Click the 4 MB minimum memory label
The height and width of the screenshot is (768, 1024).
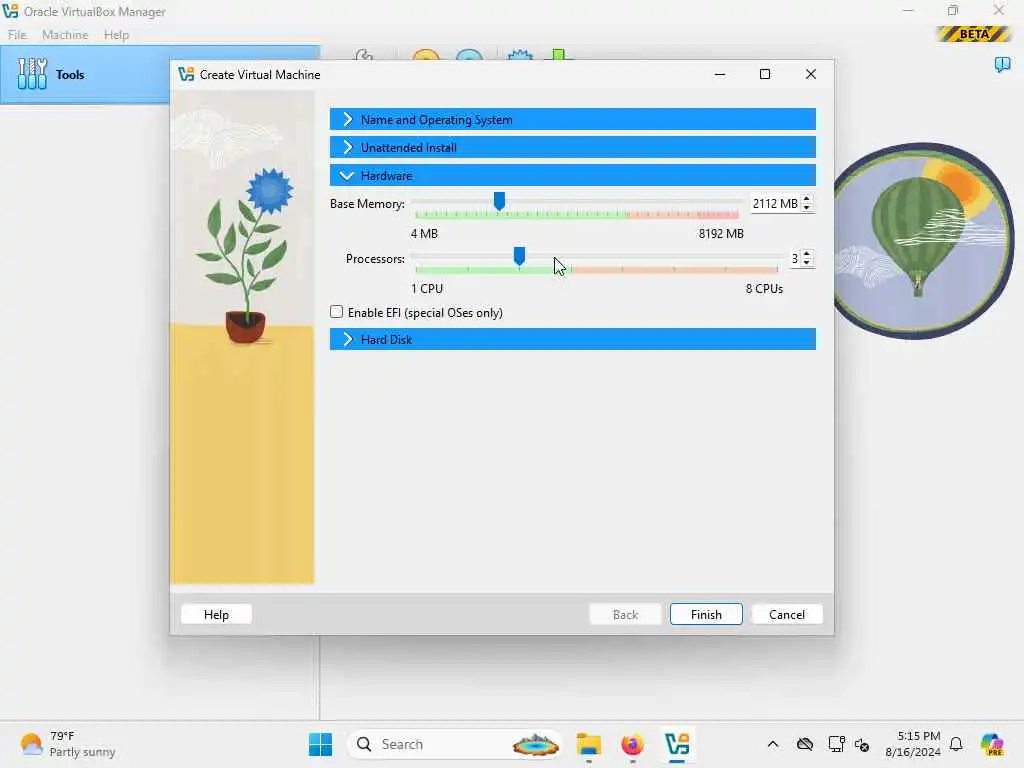(424, 234)
